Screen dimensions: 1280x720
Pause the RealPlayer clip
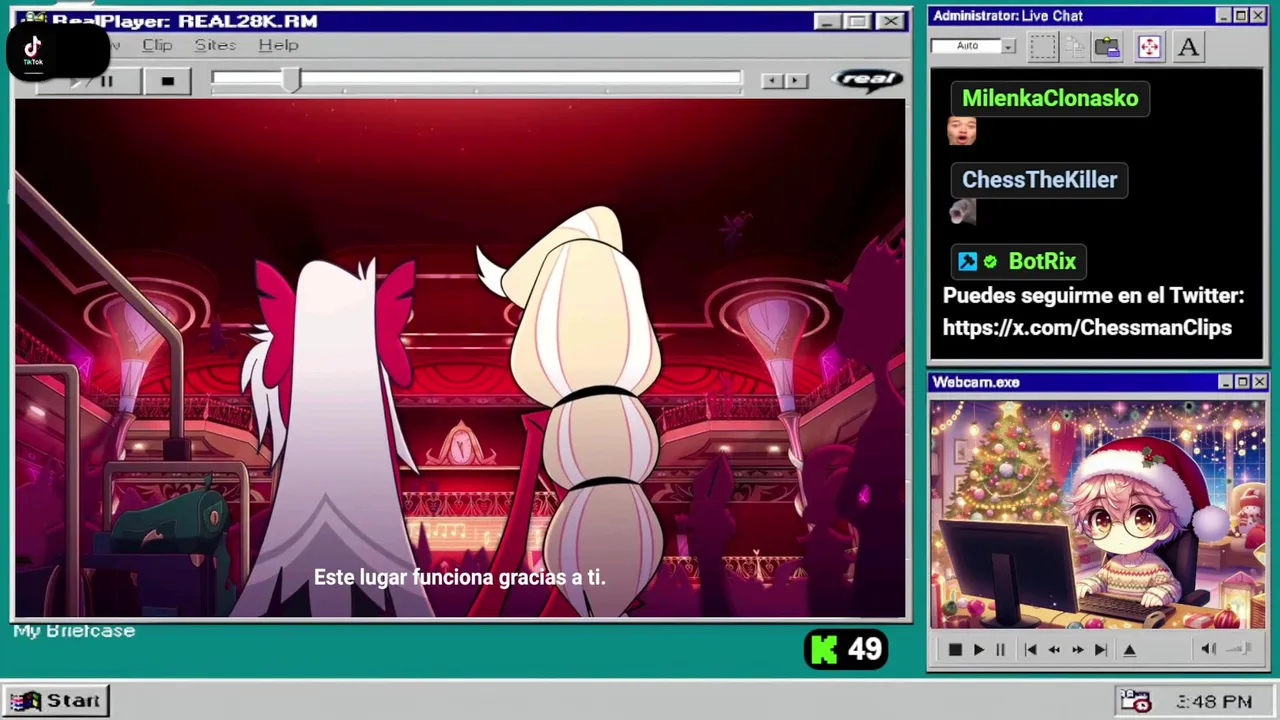(106, 81)
